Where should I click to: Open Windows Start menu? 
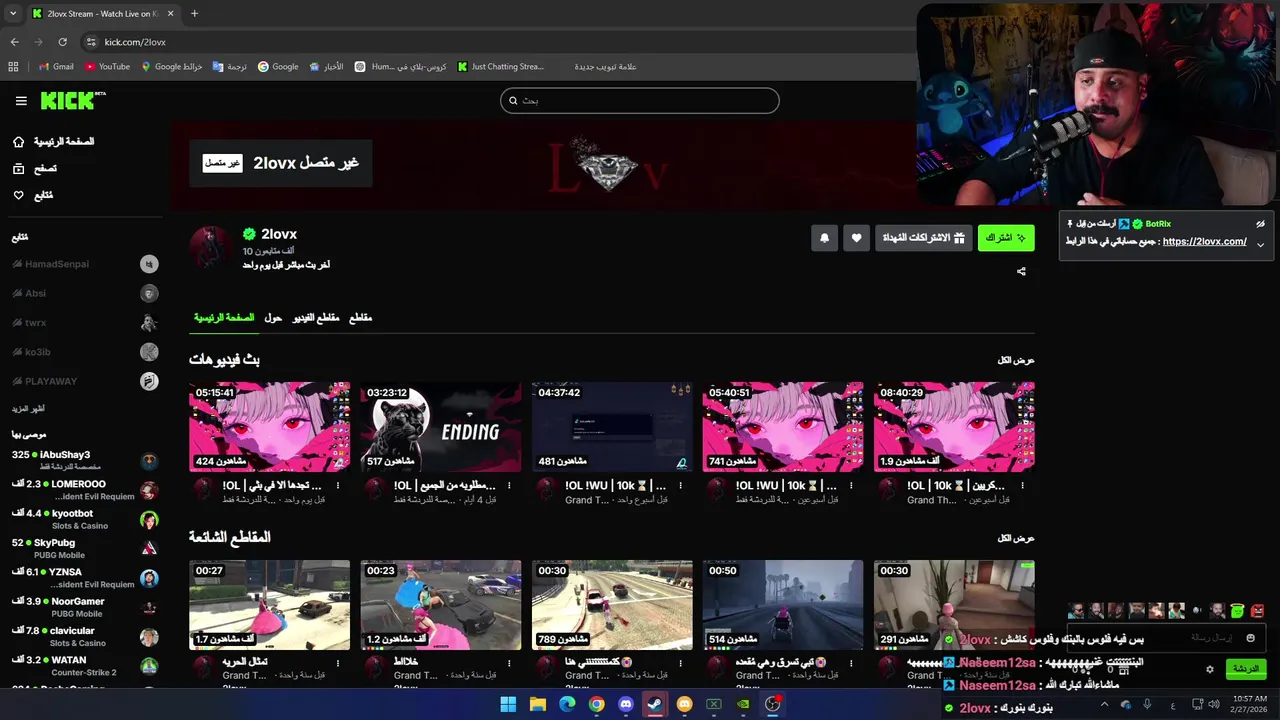point(508,704)
